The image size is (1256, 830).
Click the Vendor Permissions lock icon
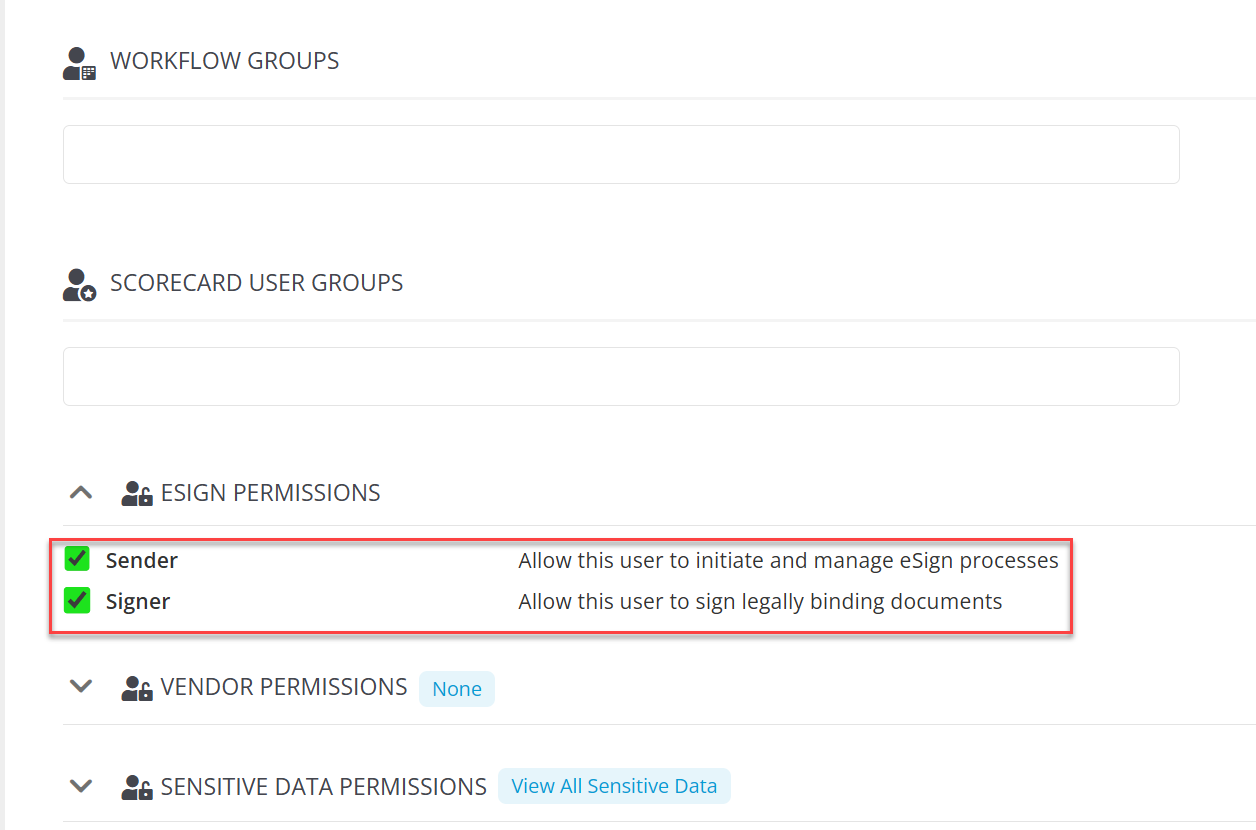point(137,688)
